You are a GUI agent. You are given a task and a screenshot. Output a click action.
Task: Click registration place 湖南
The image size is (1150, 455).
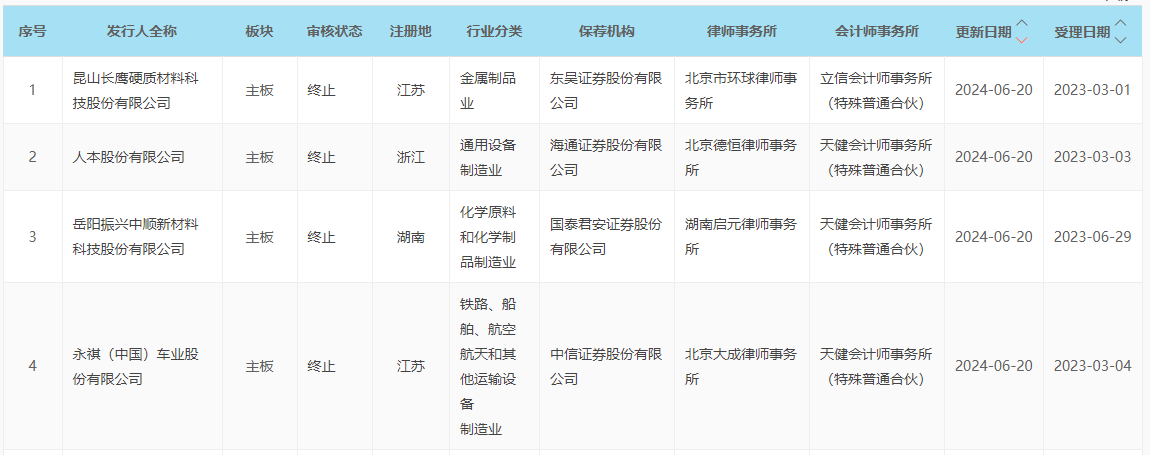411,237
